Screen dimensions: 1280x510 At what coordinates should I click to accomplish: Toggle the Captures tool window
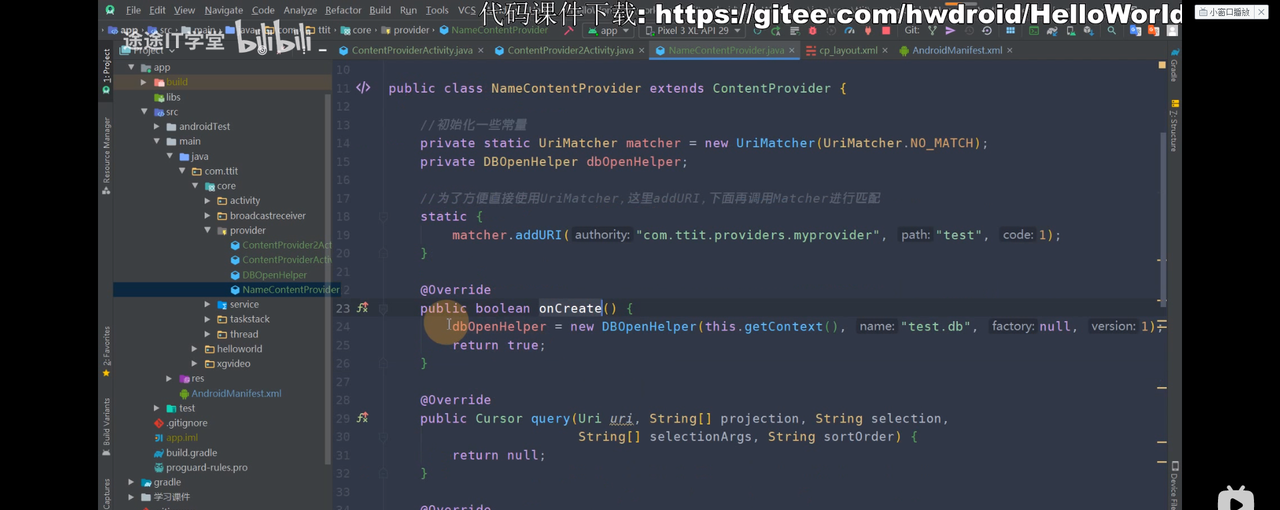click(106, 494)
